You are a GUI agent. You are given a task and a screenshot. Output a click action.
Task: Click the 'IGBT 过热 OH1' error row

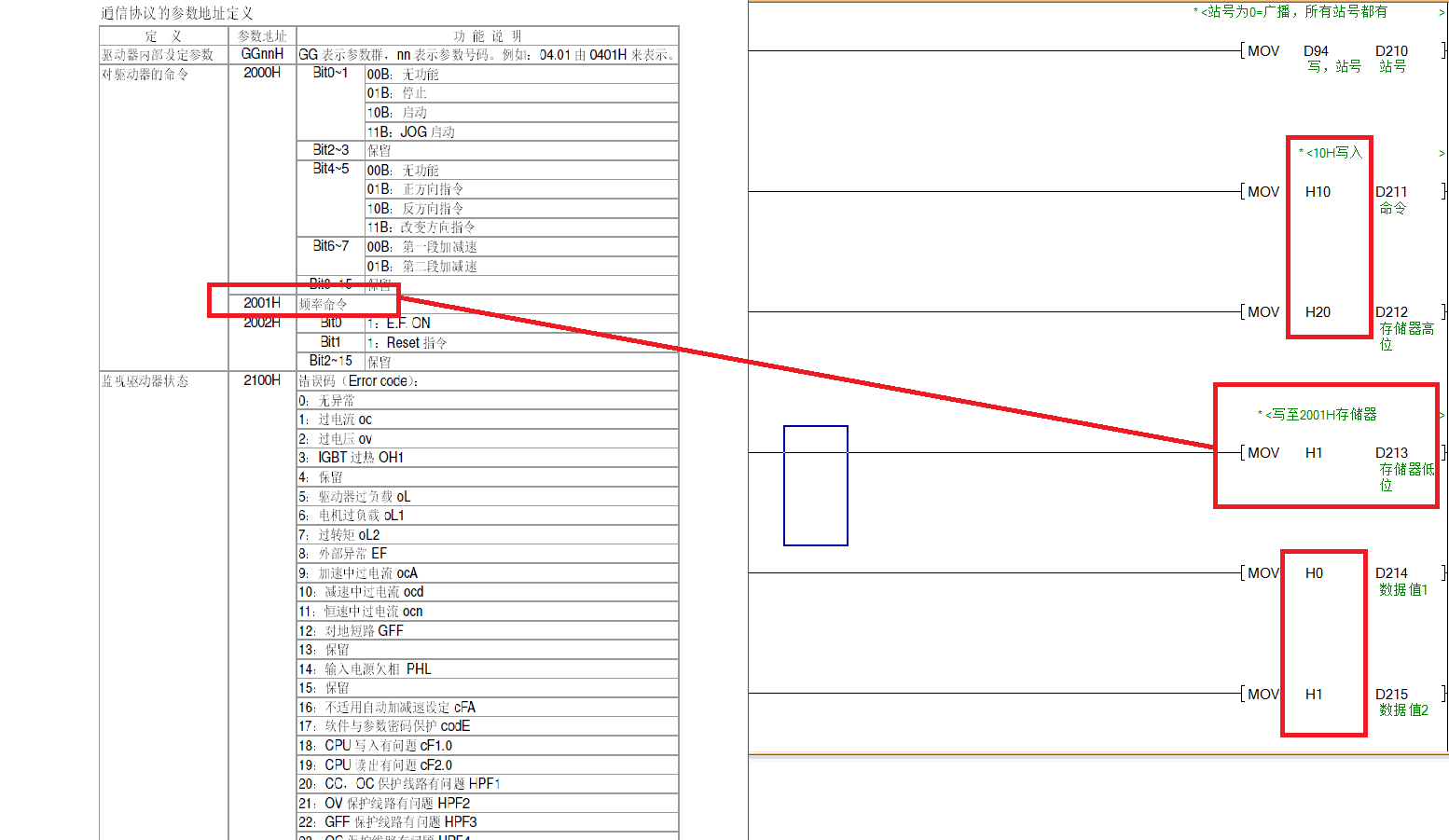360,458
